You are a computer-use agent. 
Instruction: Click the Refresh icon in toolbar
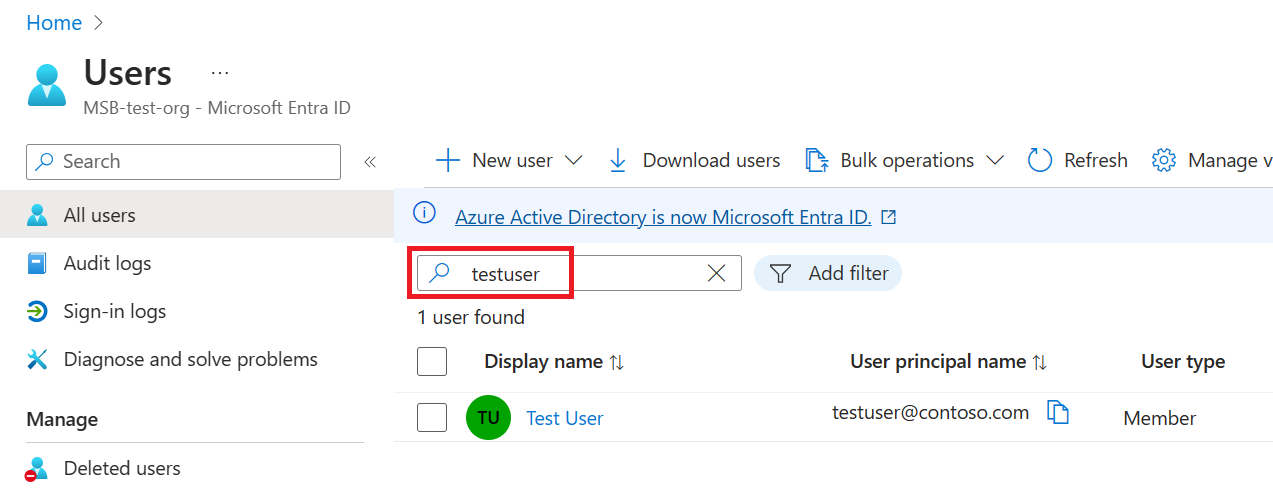click(x=1040, y=160)
